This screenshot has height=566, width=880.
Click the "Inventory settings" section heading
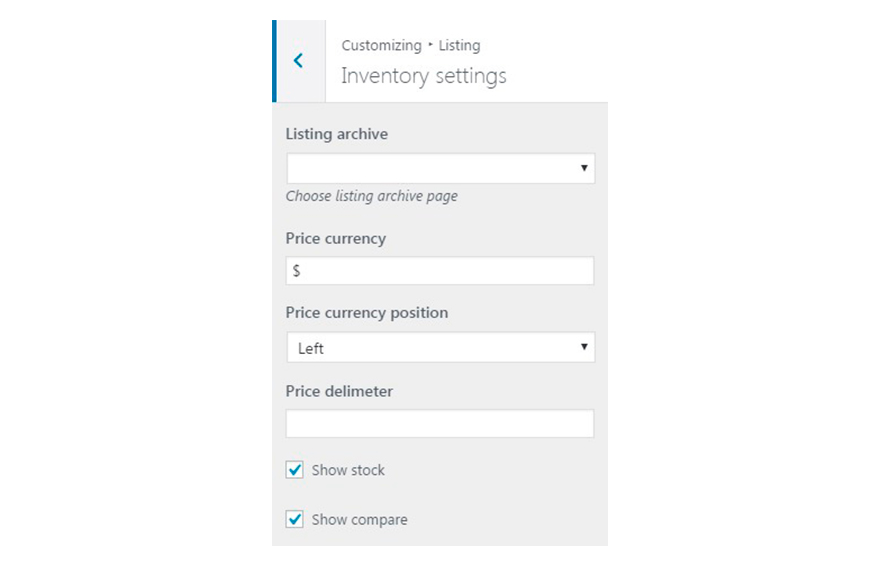coord(424,76)
